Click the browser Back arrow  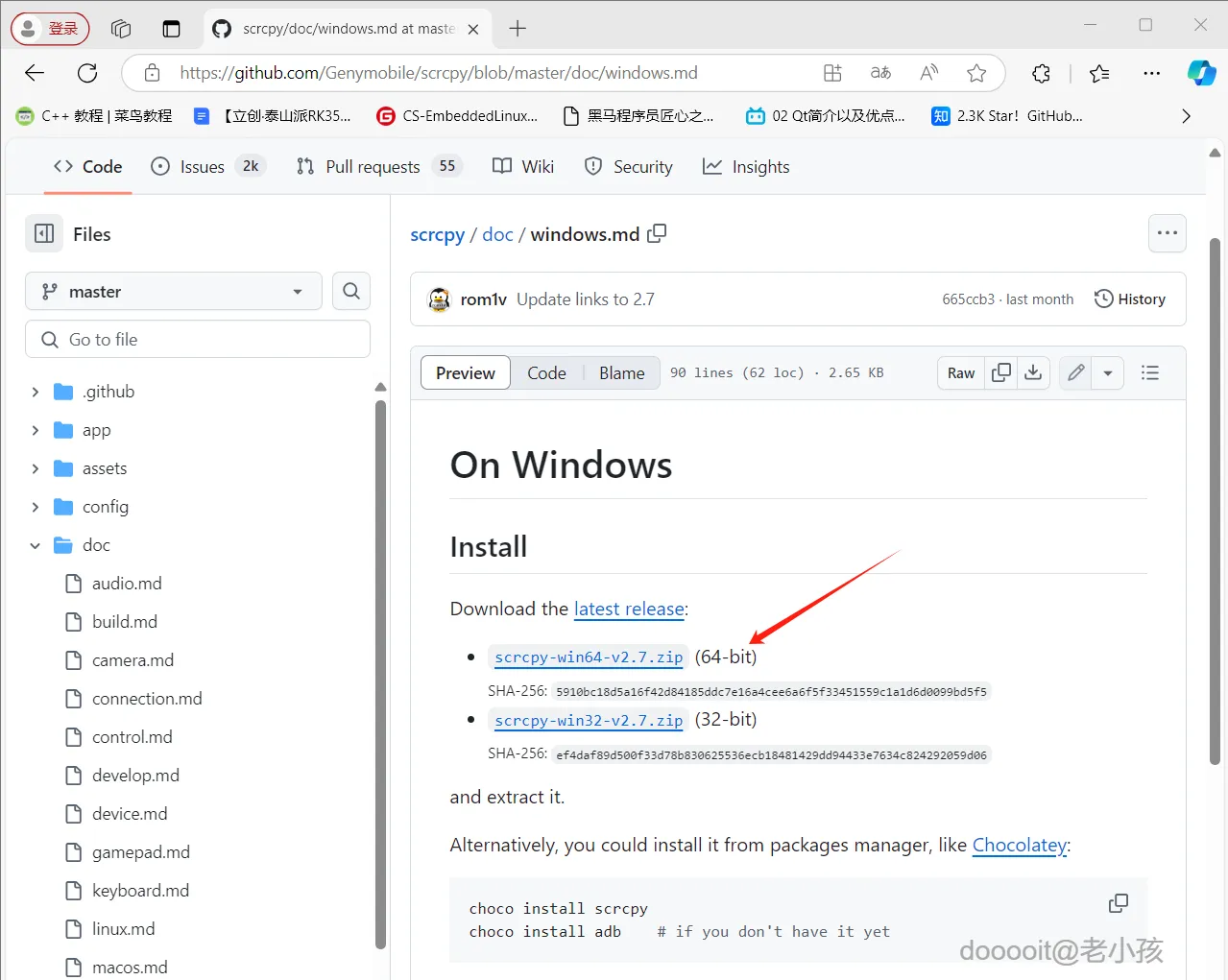pyautogui.click(x=35, y=73)
